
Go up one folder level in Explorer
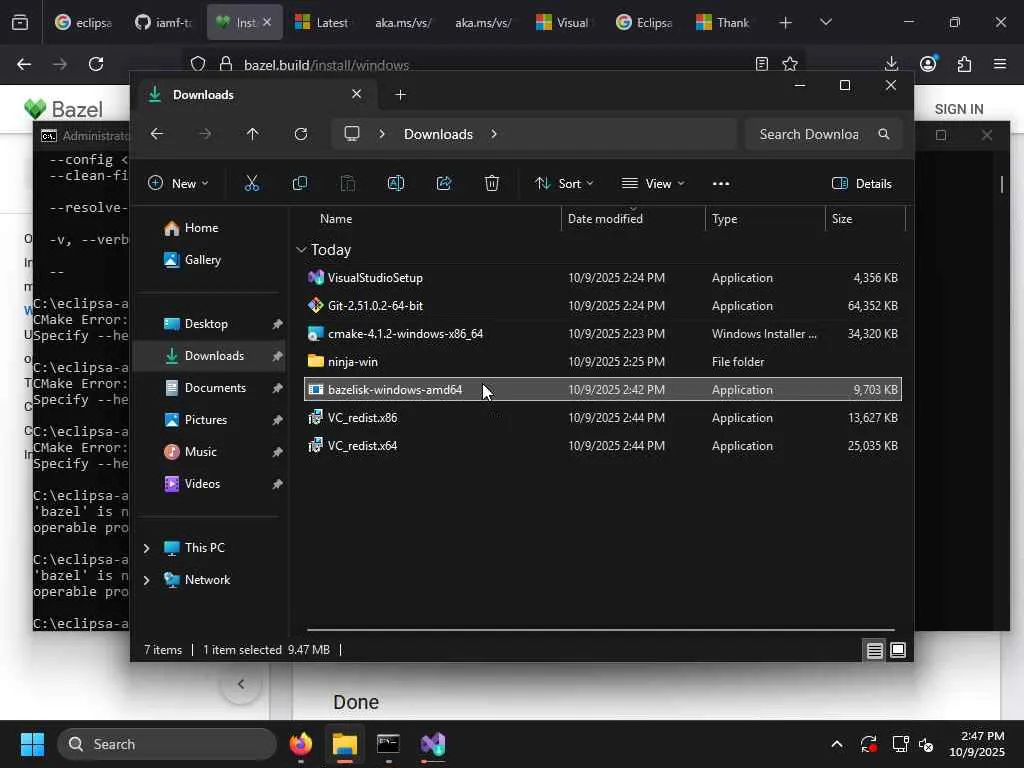coord(253,134)
